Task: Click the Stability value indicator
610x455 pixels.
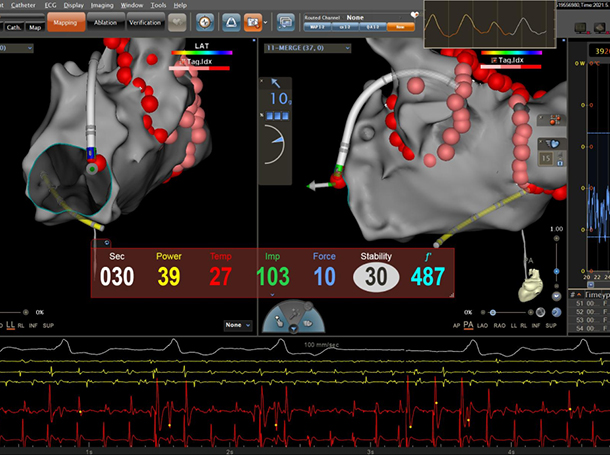Action: pyautogui.click(x=376, y=275)
